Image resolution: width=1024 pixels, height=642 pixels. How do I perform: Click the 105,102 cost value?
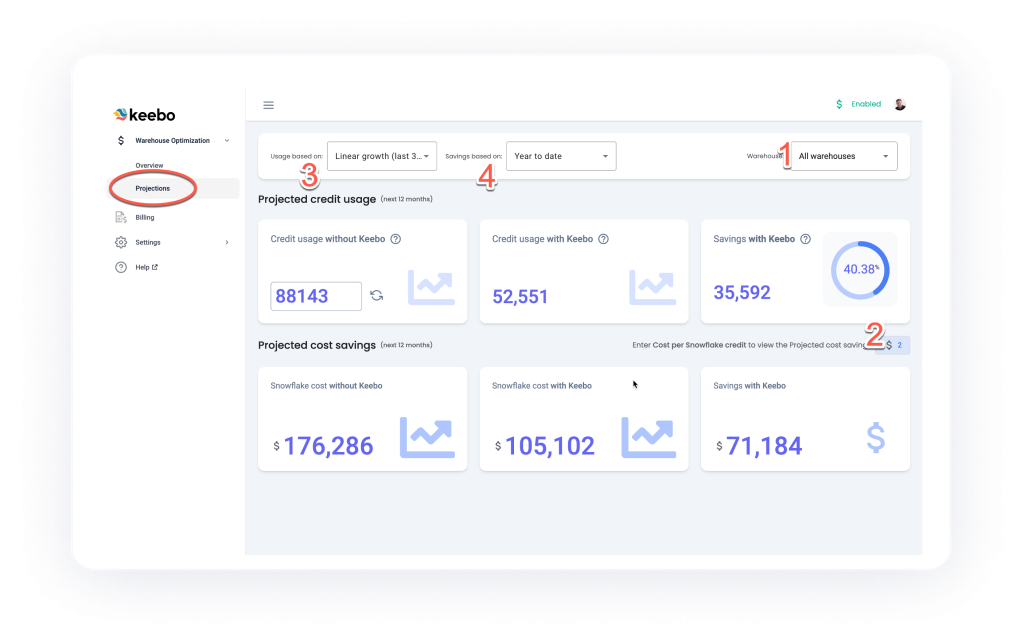tap(550, 446)
